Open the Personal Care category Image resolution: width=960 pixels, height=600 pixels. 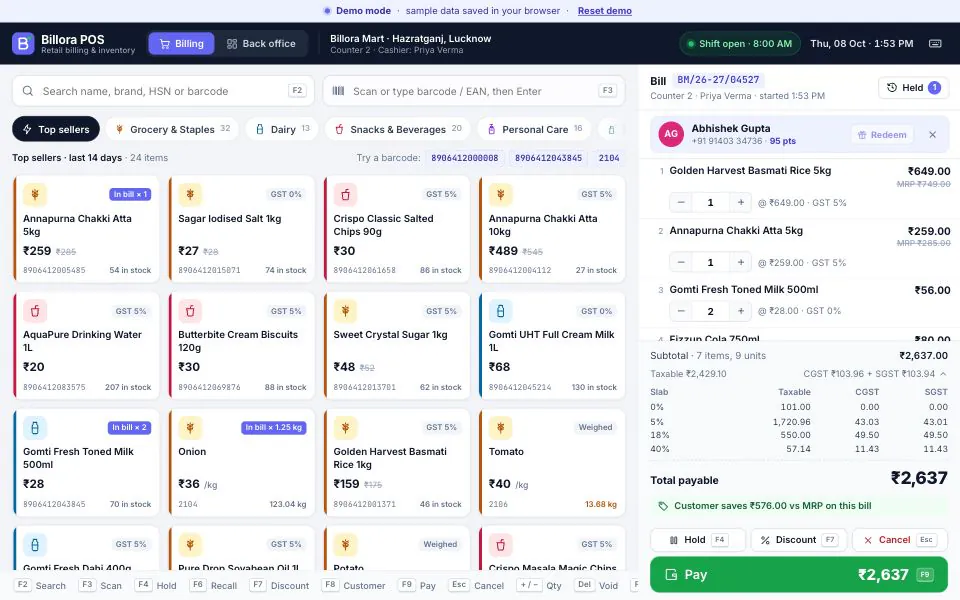click(x=534, y=129)
